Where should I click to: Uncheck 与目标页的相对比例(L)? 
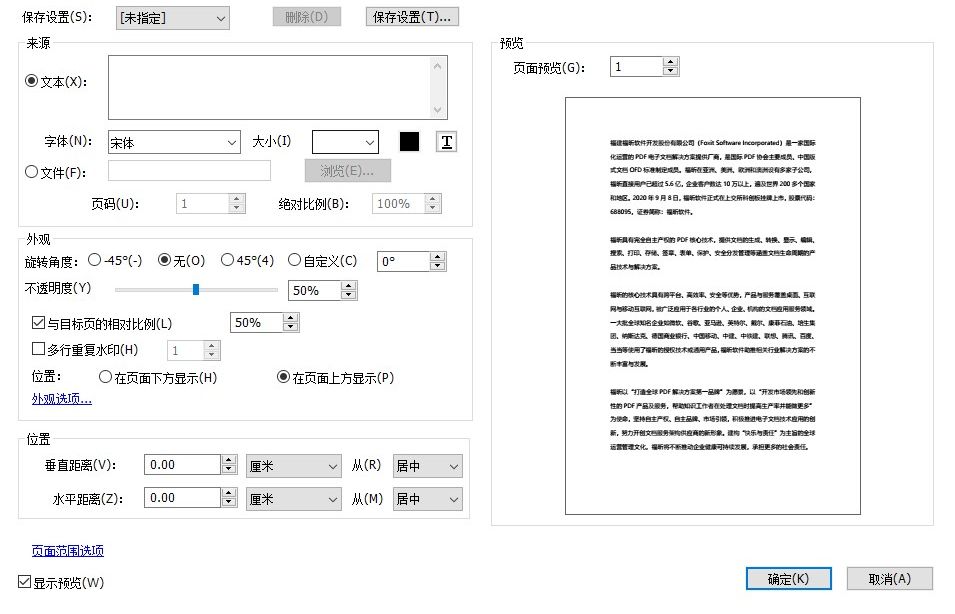point(38,323)
